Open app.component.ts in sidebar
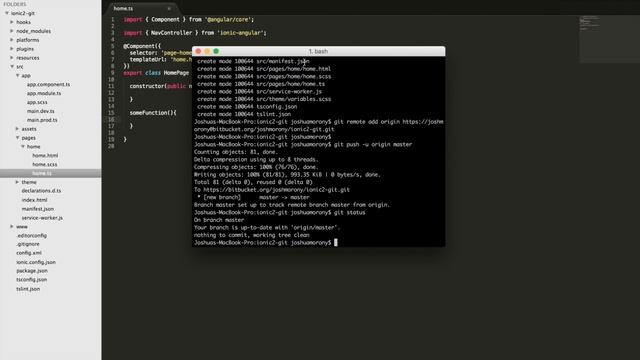The width and height of the screenshot is (640, 360). tap(48, 84)
